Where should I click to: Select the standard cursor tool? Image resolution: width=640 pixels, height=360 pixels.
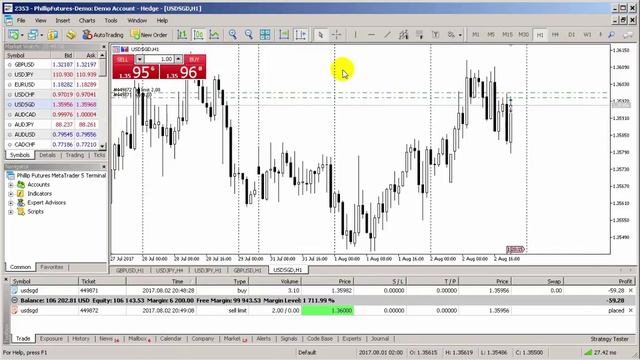pyautogui.click(x=320, y=35)
